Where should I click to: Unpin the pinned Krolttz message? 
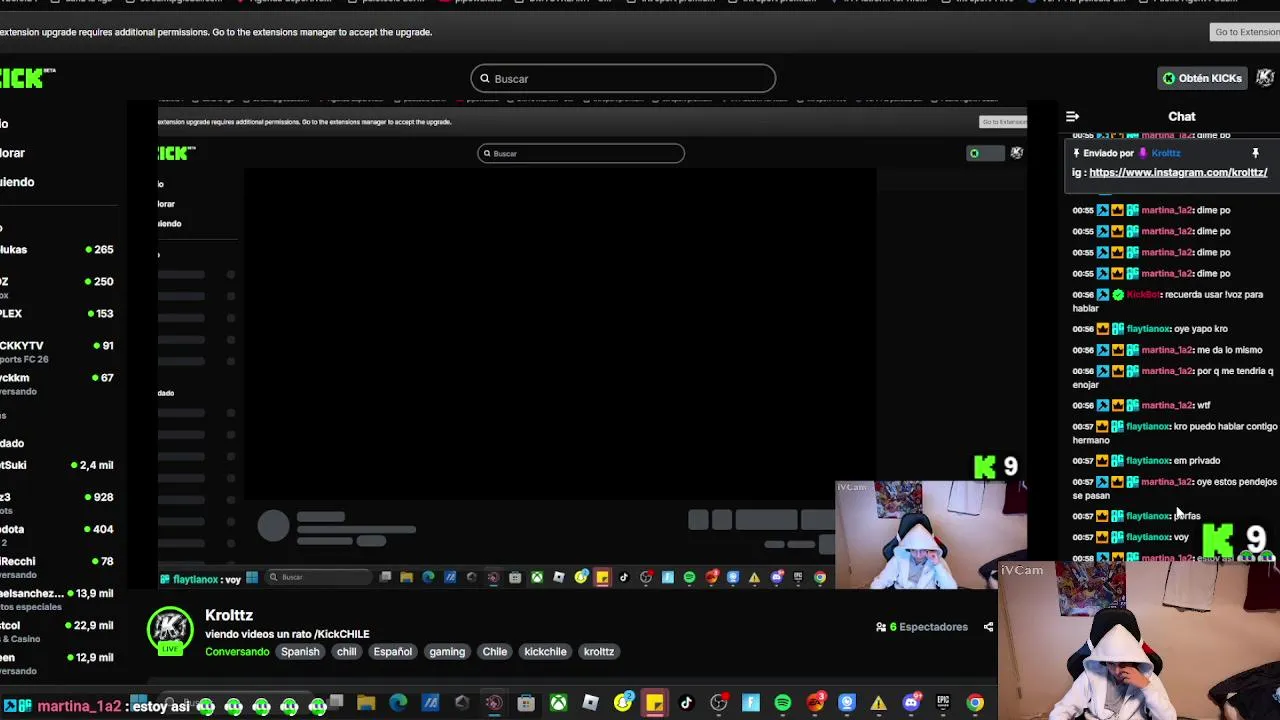[1255, 153]
